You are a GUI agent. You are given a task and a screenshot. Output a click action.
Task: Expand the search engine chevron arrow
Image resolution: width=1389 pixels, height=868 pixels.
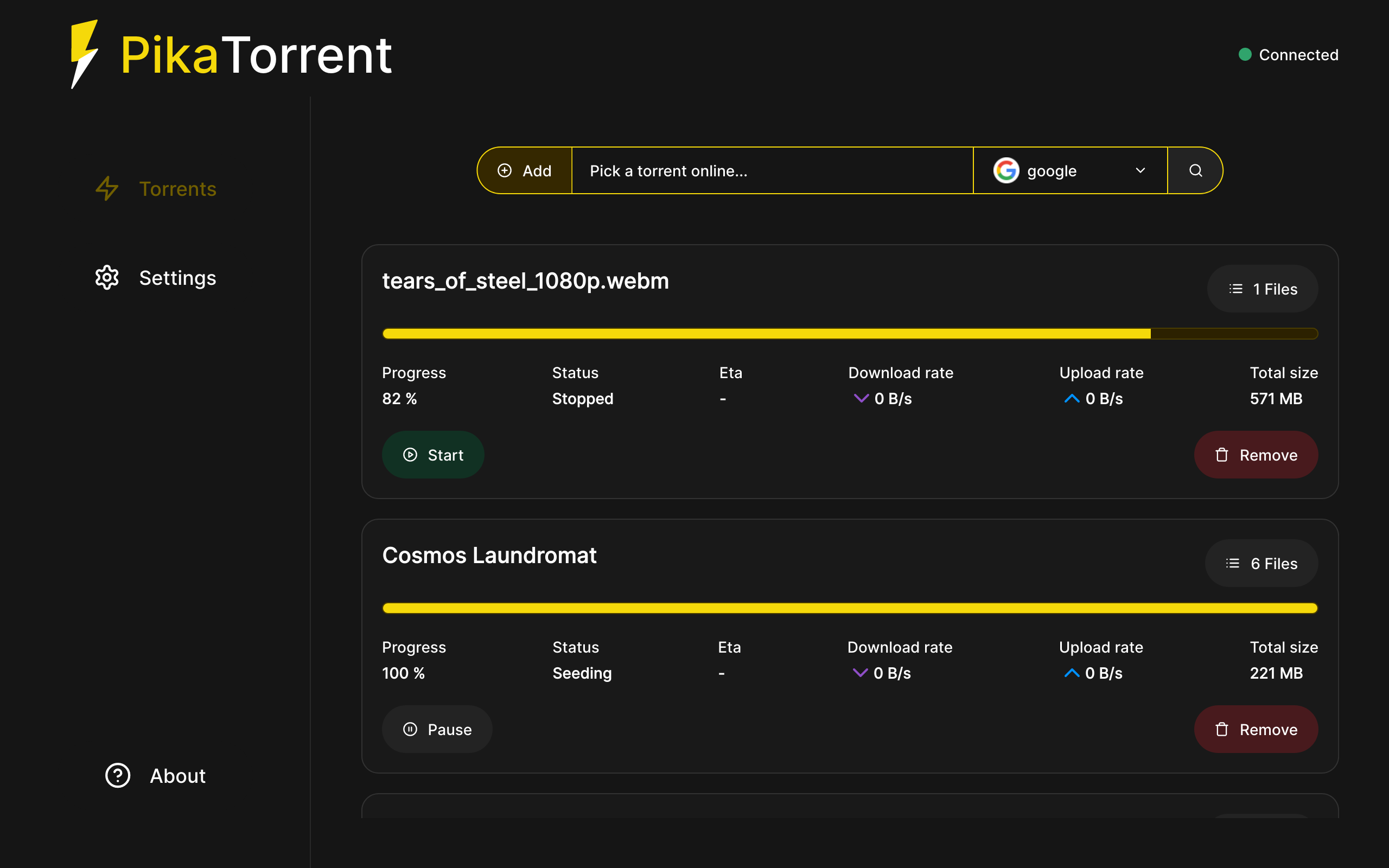coord(1140,170)
